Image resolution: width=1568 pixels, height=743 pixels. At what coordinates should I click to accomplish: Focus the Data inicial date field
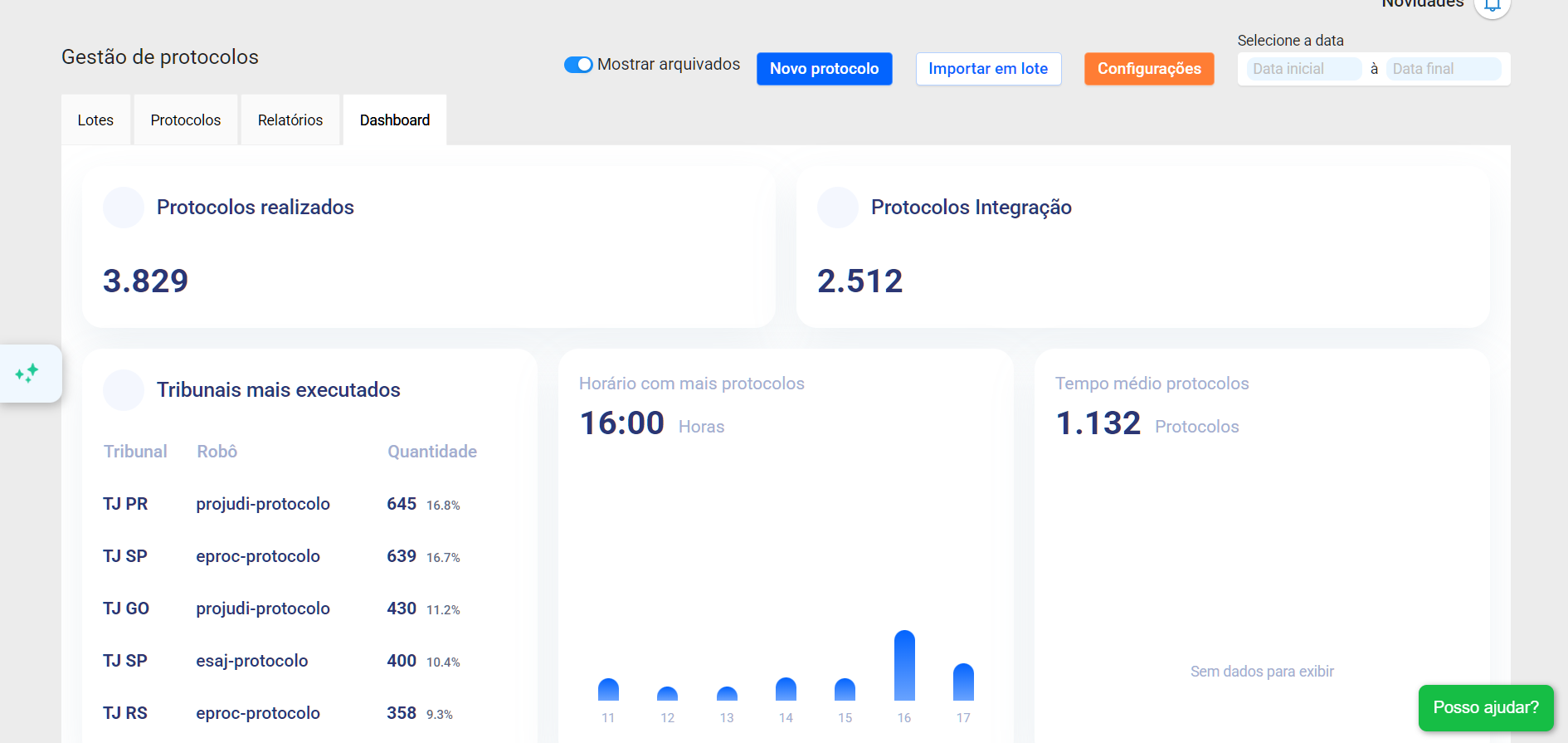click(x=1303, y=69)
